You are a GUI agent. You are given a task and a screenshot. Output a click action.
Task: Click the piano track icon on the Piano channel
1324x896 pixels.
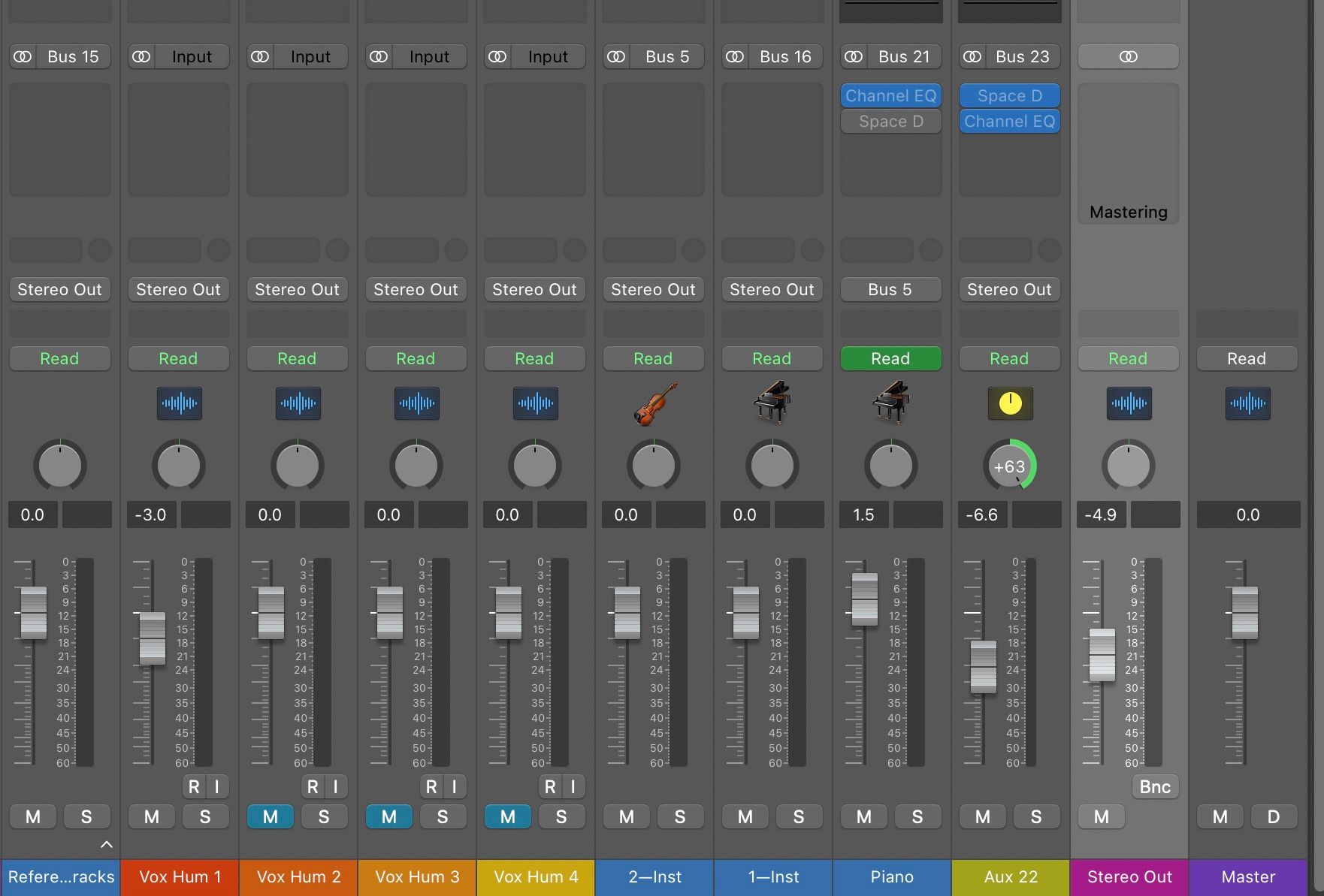[x=890, y=403]
